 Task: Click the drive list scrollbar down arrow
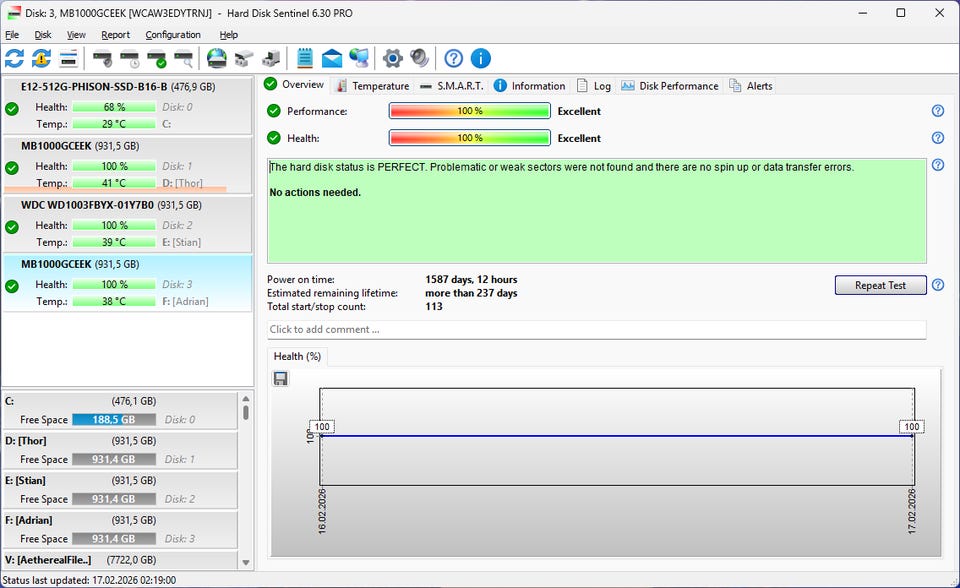click(x=246, y=563)
